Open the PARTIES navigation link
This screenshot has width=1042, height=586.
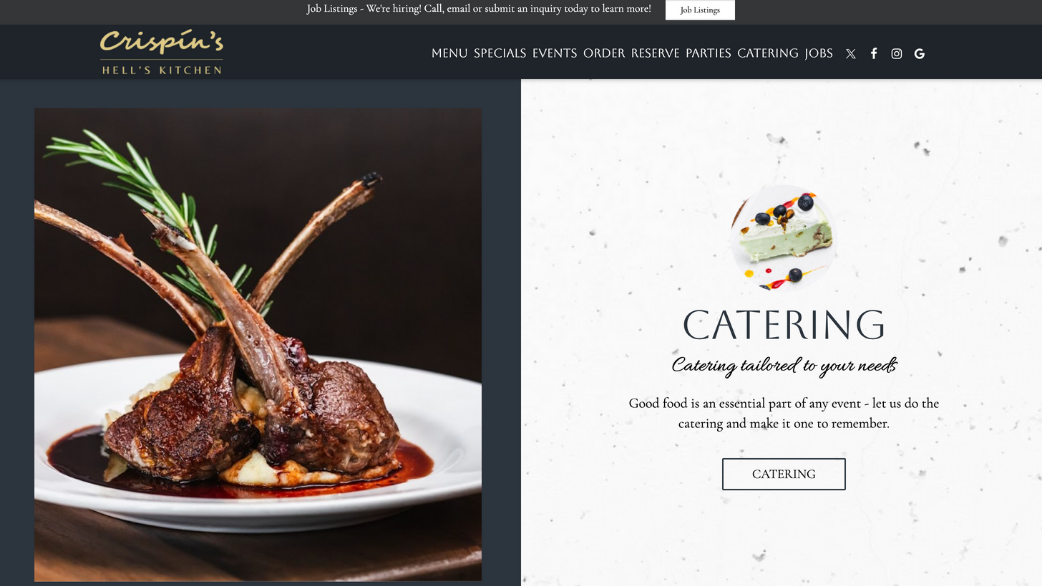pyautogui.click(x=708, y=53)
